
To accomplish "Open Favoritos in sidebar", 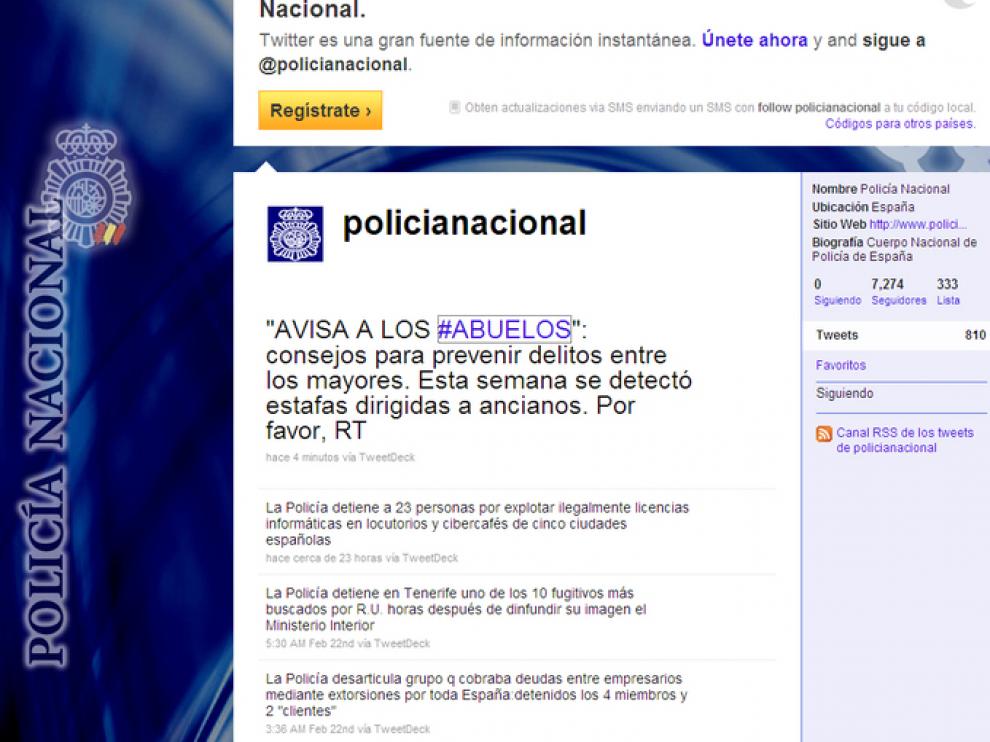I will tap(840, 365).
